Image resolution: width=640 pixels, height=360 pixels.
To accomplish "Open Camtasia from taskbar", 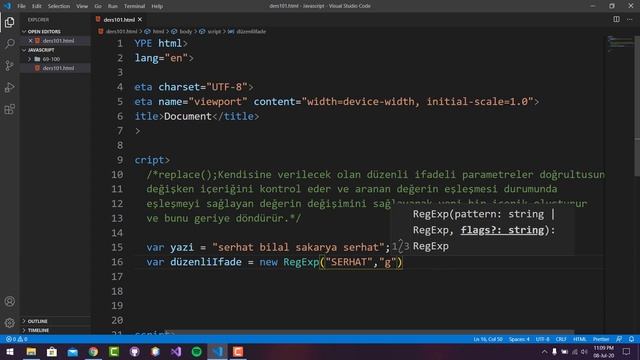I will (114, 351).
